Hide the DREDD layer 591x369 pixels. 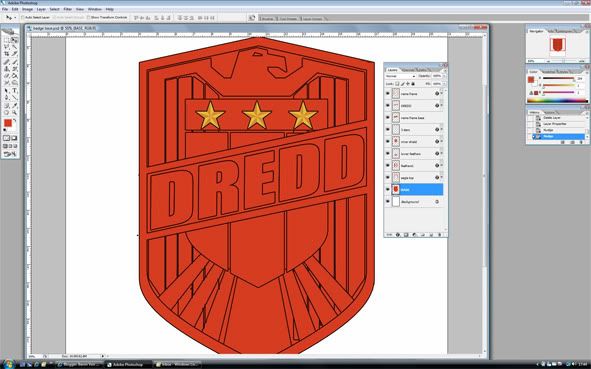(388, 106)
